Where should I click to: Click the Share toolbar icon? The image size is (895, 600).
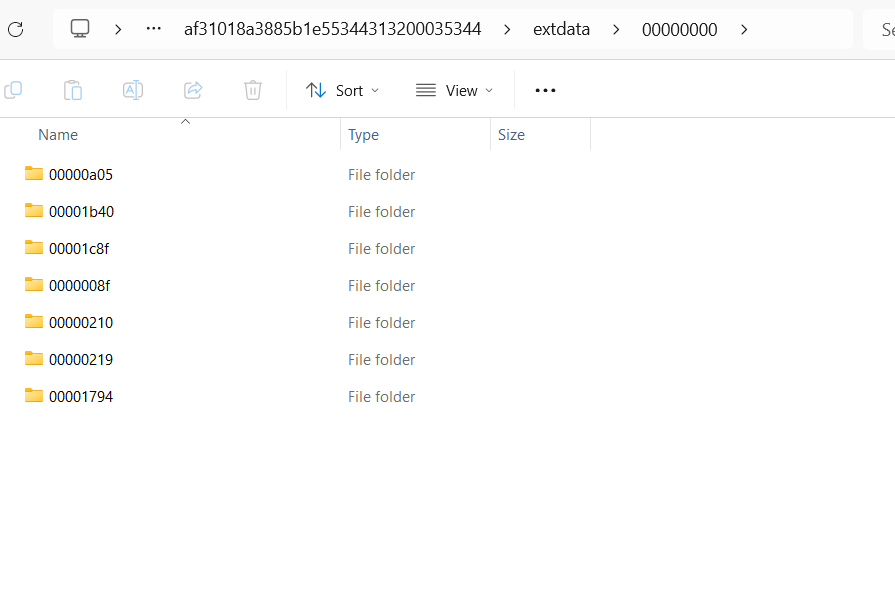[193, 90]
